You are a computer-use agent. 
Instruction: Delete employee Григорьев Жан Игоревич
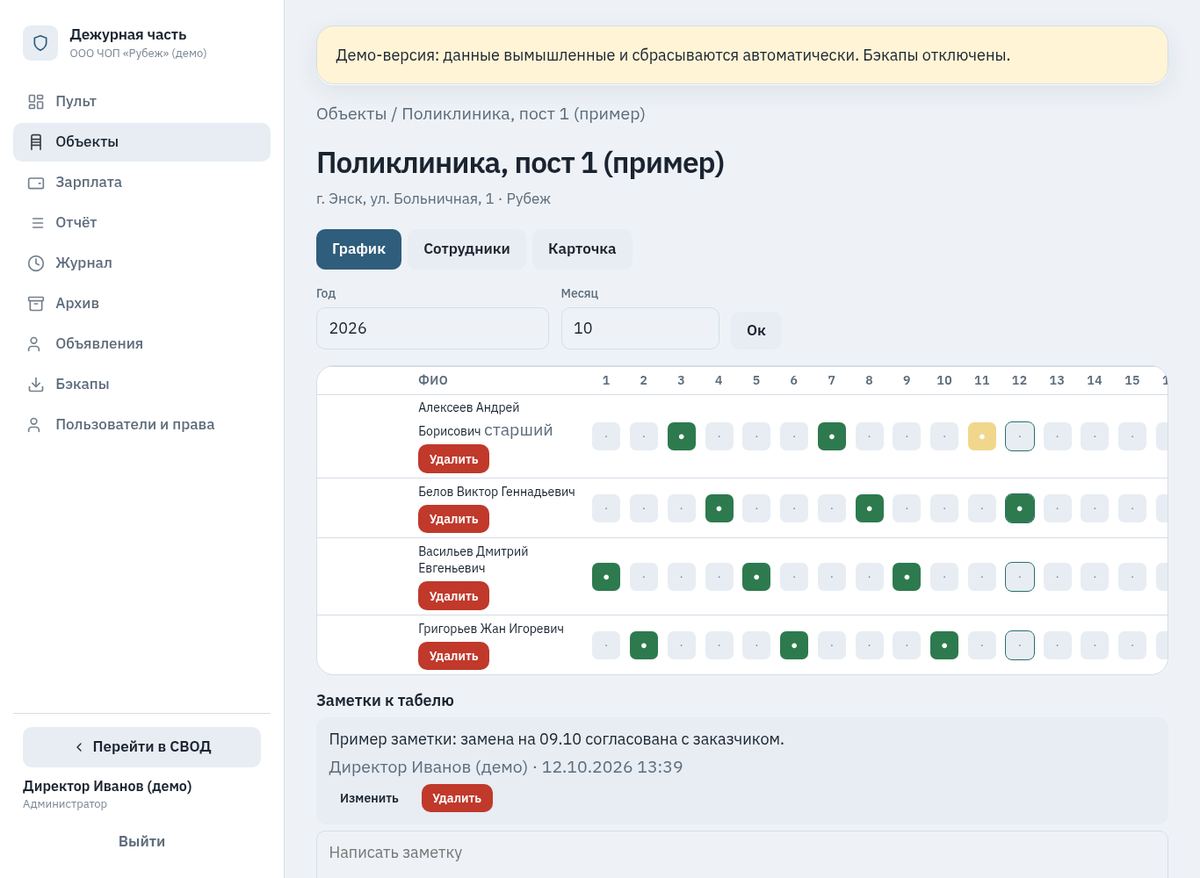click(x=454, y=656)
